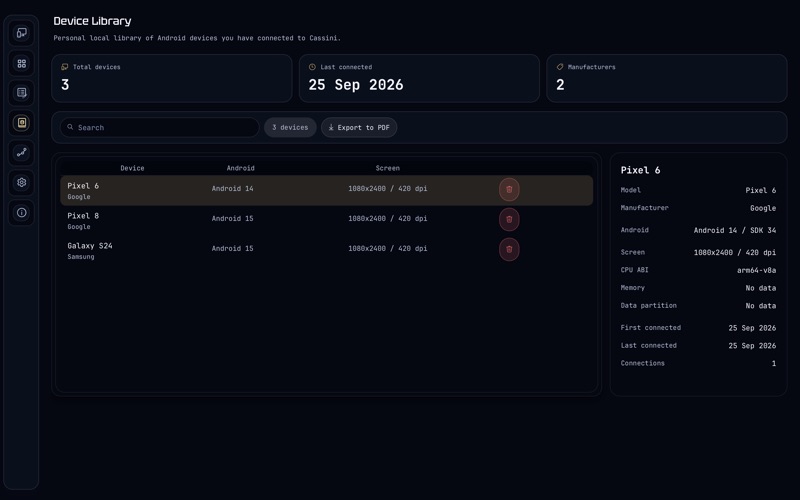Click screen resolution cell for Galaxy S24
Image resolution: width=800 pixels, height=500 pixels.
[x=388, y=248]
